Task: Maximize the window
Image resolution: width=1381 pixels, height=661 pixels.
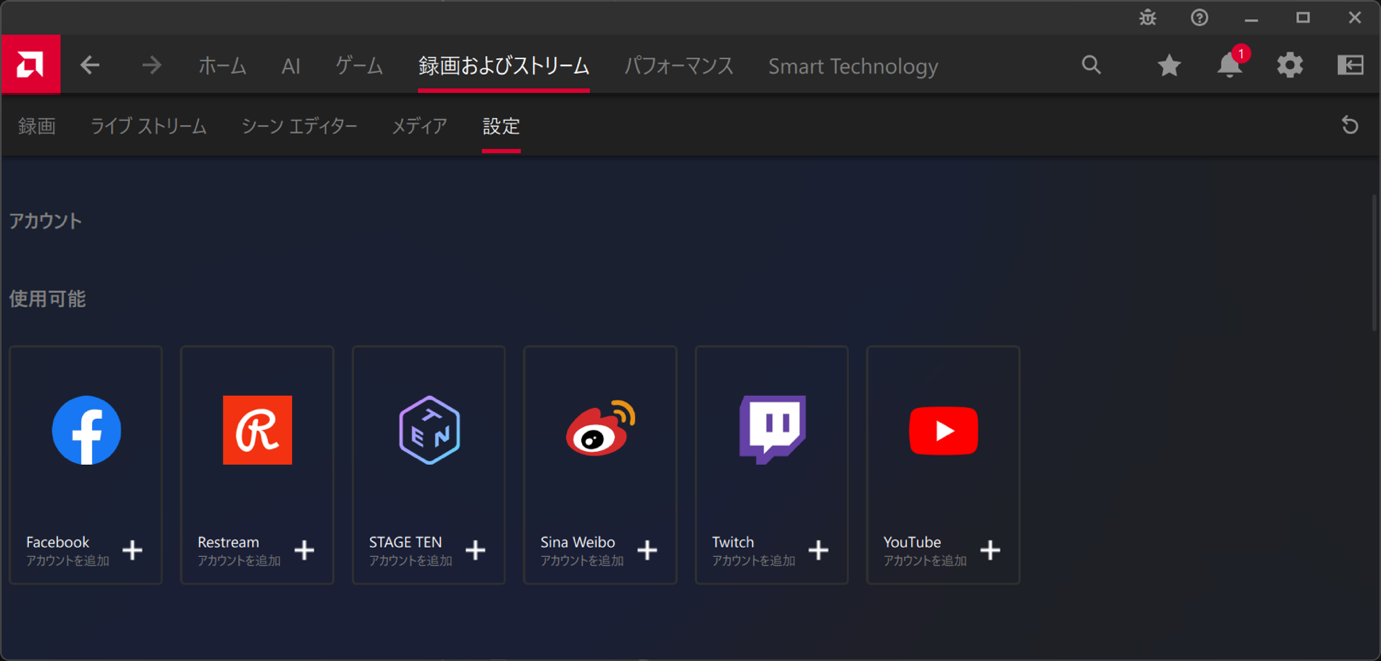Action: pos(1303,18)
